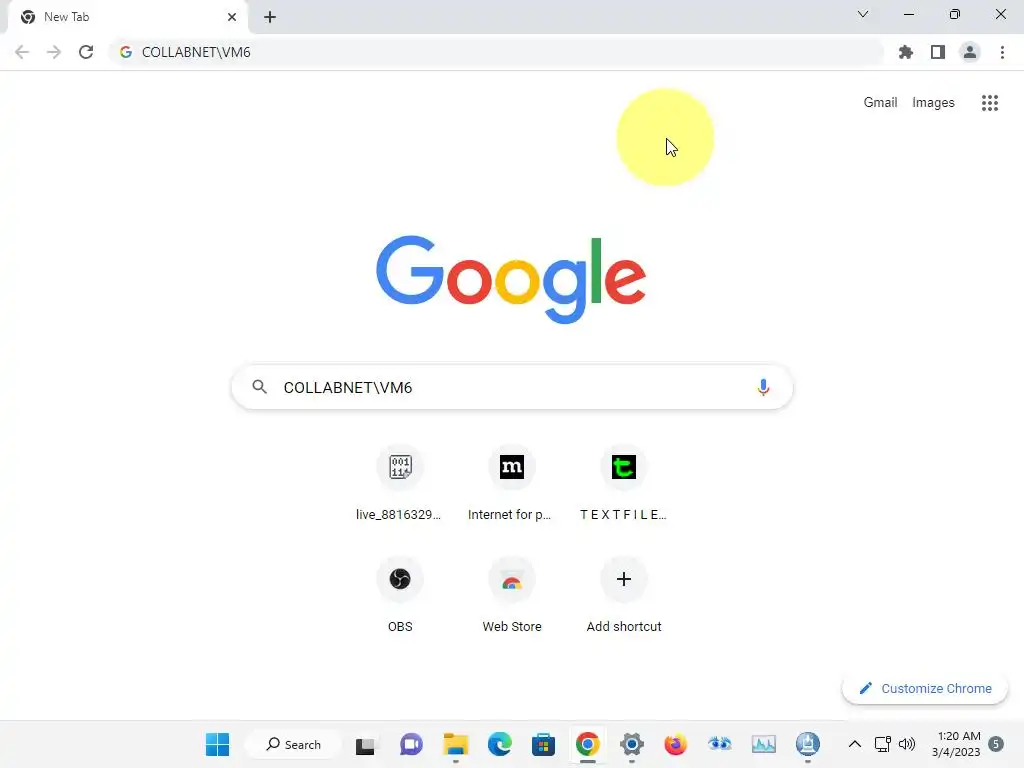
Task: Open the Extensions puzzle icon
Action: pyautogui.click(x=906, y=52)
